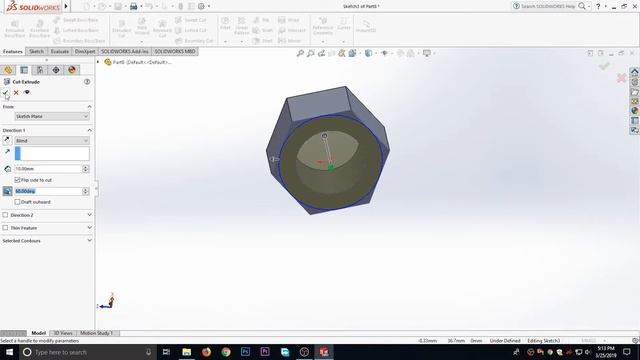Screen dimensions: 640x360
Task: Open the DimXpertManager tab icon
Action: [x=56, y=70]
